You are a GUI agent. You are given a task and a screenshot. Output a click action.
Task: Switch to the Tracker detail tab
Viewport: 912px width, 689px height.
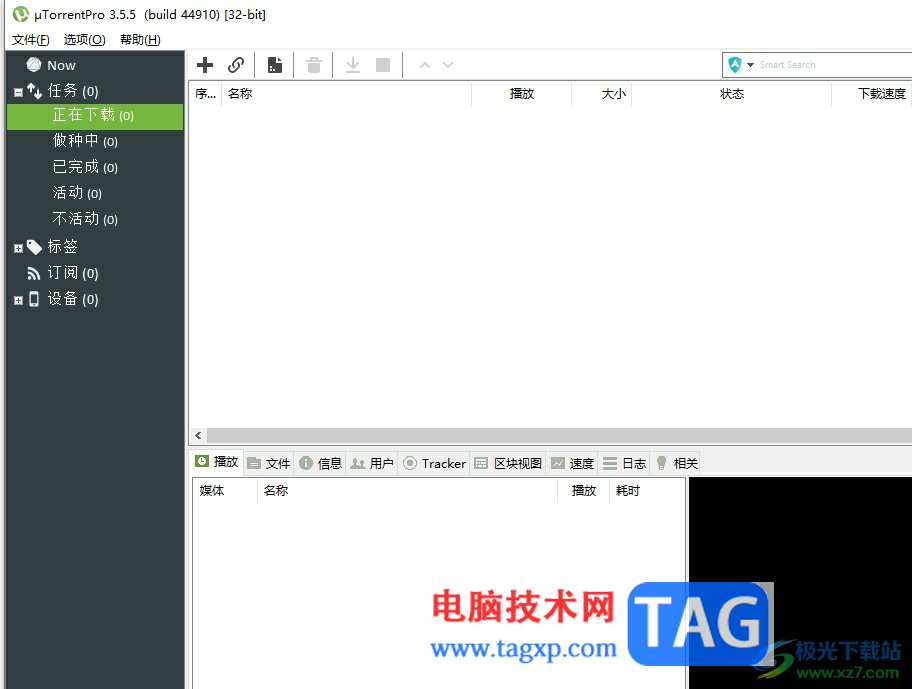(x=434, y=463)
